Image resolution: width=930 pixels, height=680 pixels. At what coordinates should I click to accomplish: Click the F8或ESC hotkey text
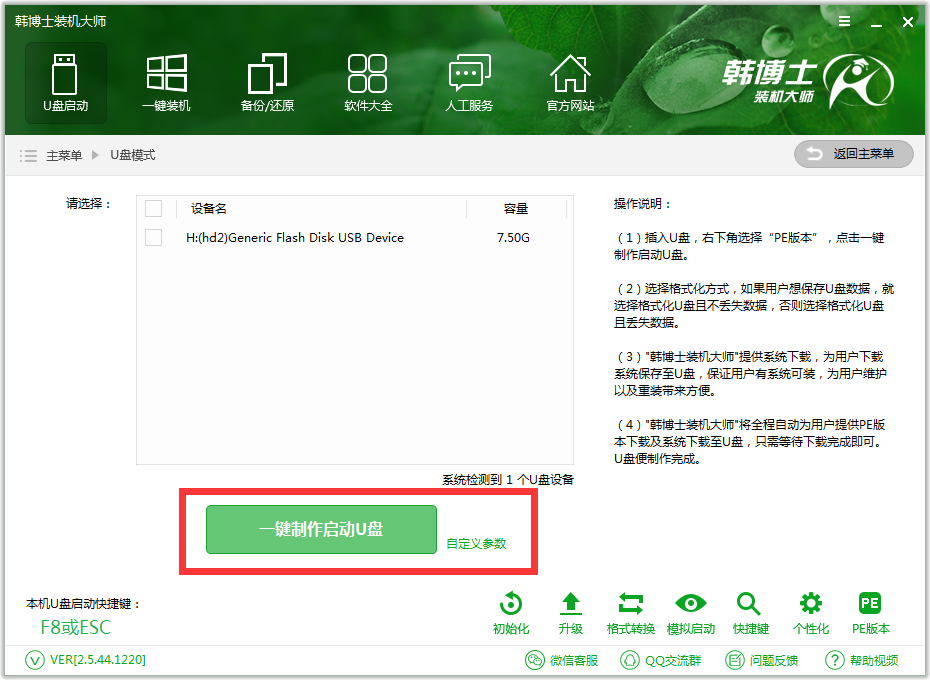[x=75, y=627]
